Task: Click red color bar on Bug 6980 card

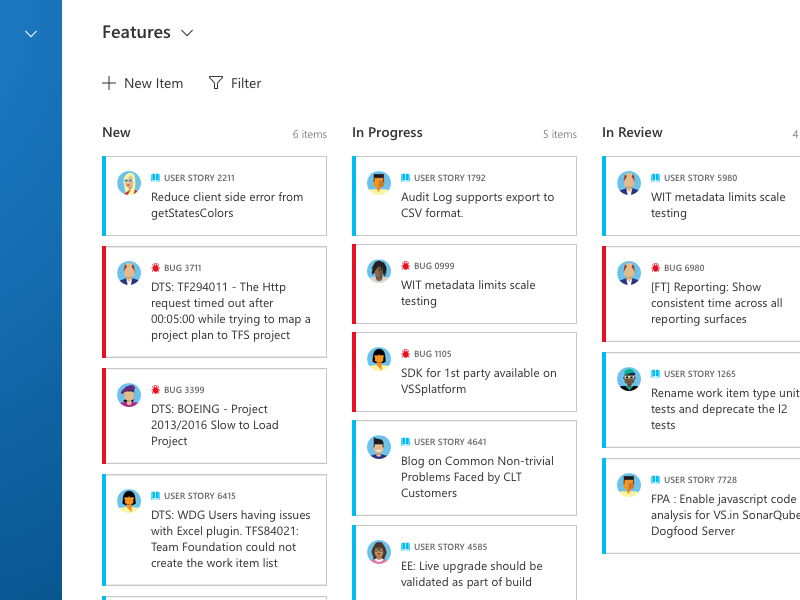Action: [604, 294]
